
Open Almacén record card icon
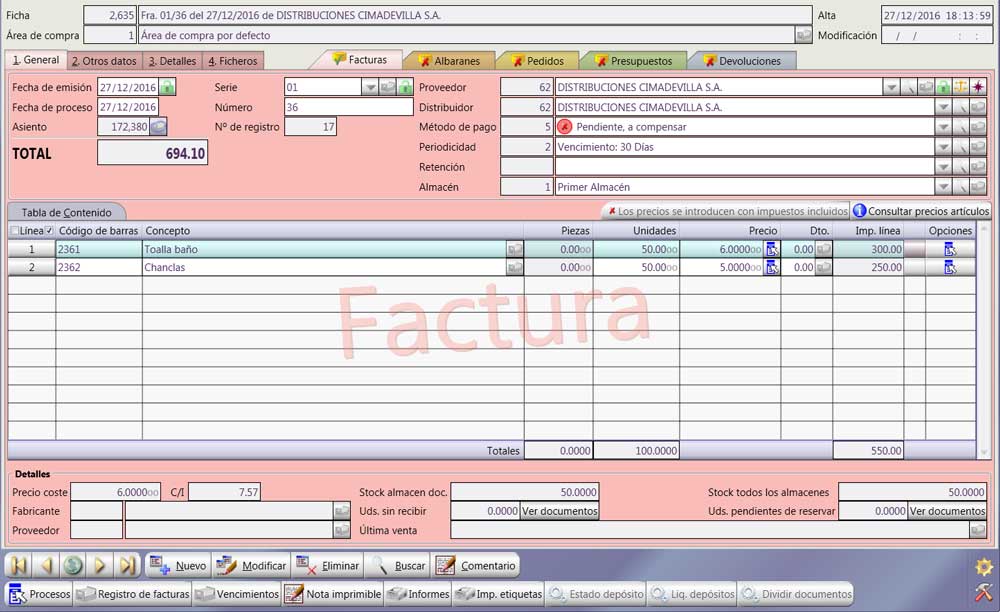tap(978, 187)
